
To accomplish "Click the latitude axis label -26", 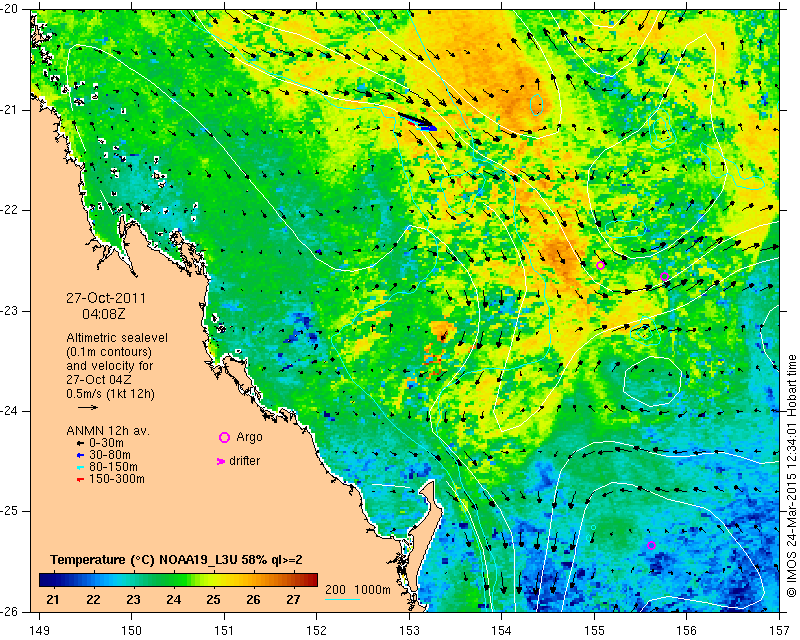I will pyautogui.click(x=10, y=611).
